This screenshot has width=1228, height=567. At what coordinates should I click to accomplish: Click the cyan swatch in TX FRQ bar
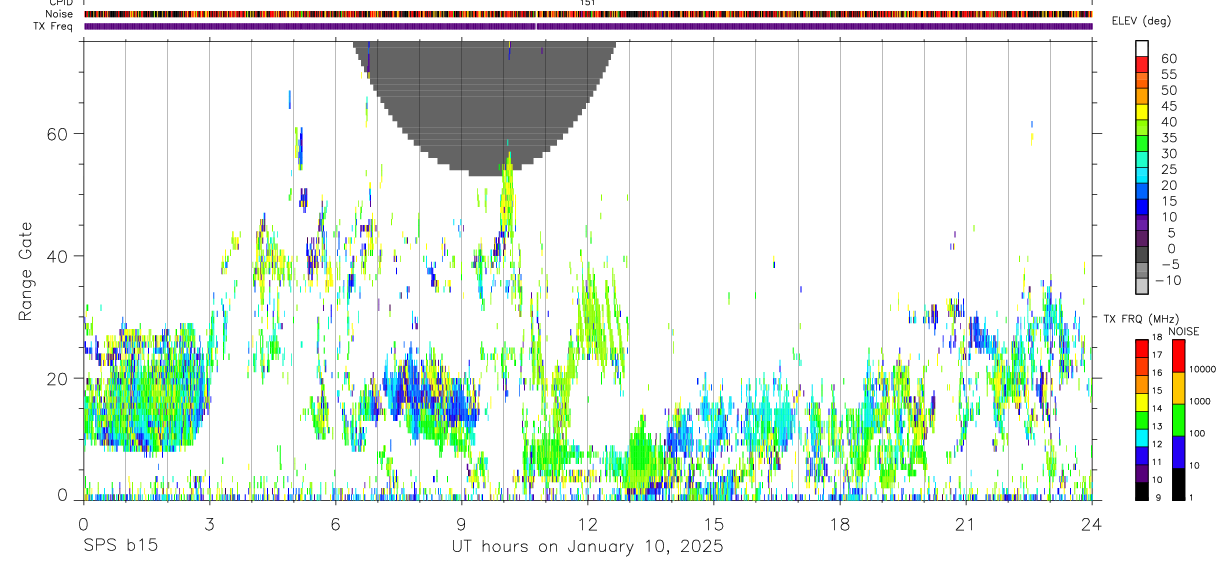[x=1142, y=438]
